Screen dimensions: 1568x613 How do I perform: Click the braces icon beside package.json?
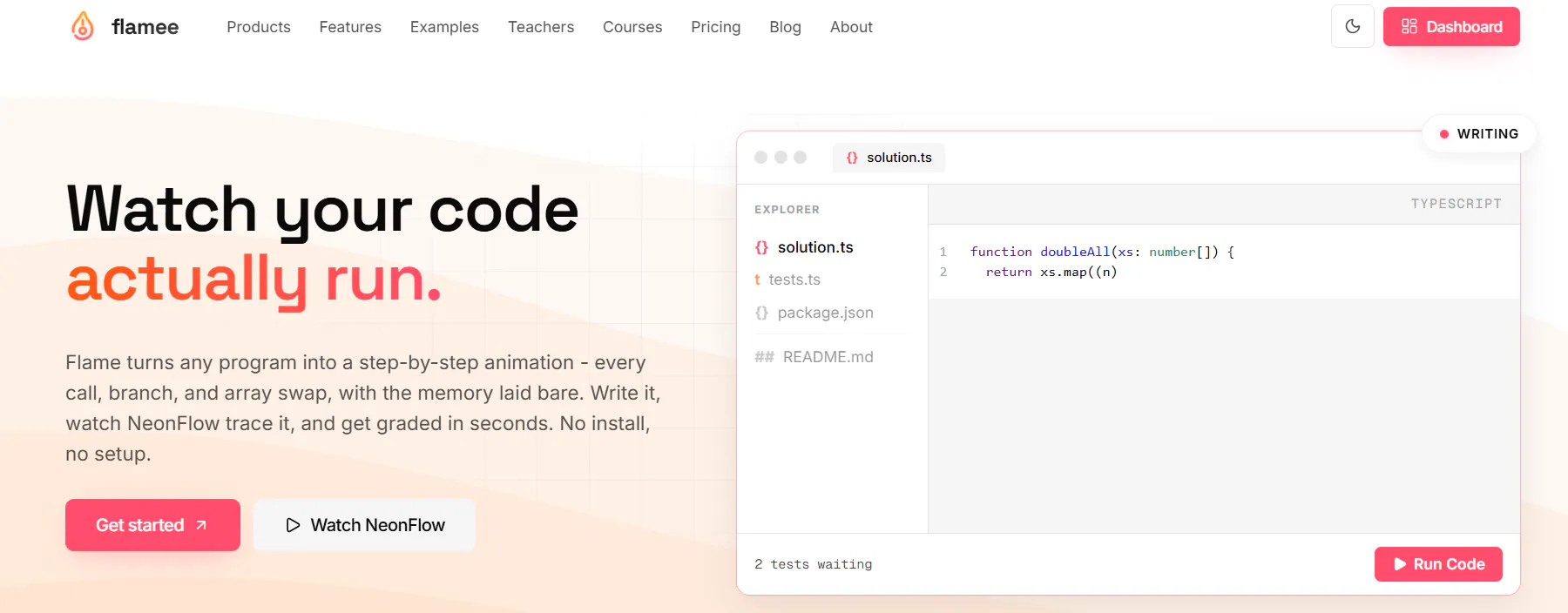coord(761,313)
